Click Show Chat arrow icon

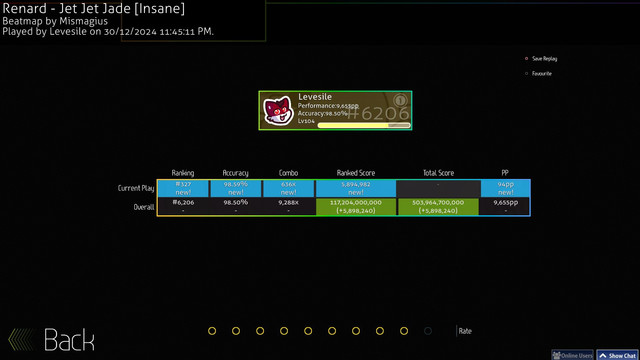(603, 356)
